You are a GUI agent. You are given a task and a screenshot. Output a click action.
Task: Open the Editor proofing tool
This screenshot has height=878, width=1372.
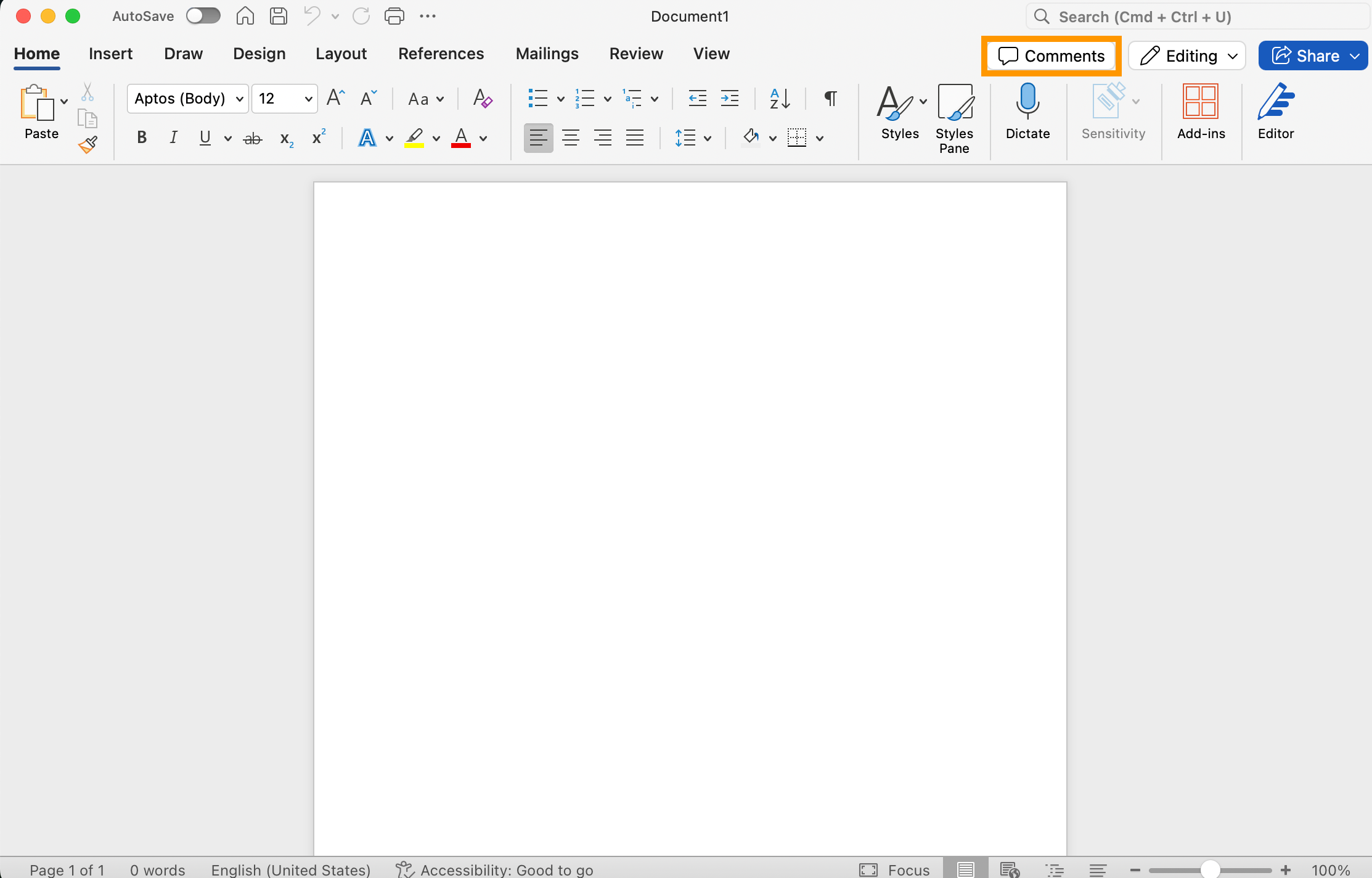pyautogui.click(x=1275, y=111)
